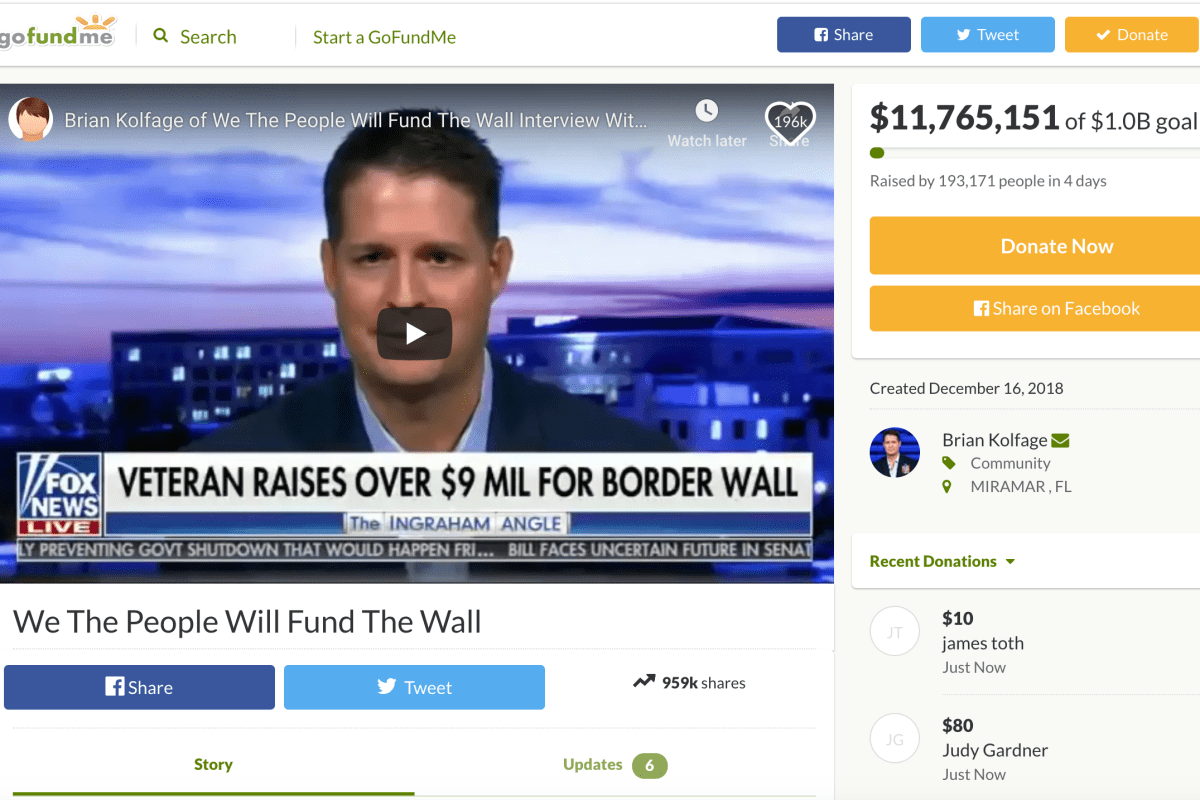The width and height of the screenshot is (1200, 800).
Task: Click the orange Donate Now button
Action: [x=1035, y=246]
